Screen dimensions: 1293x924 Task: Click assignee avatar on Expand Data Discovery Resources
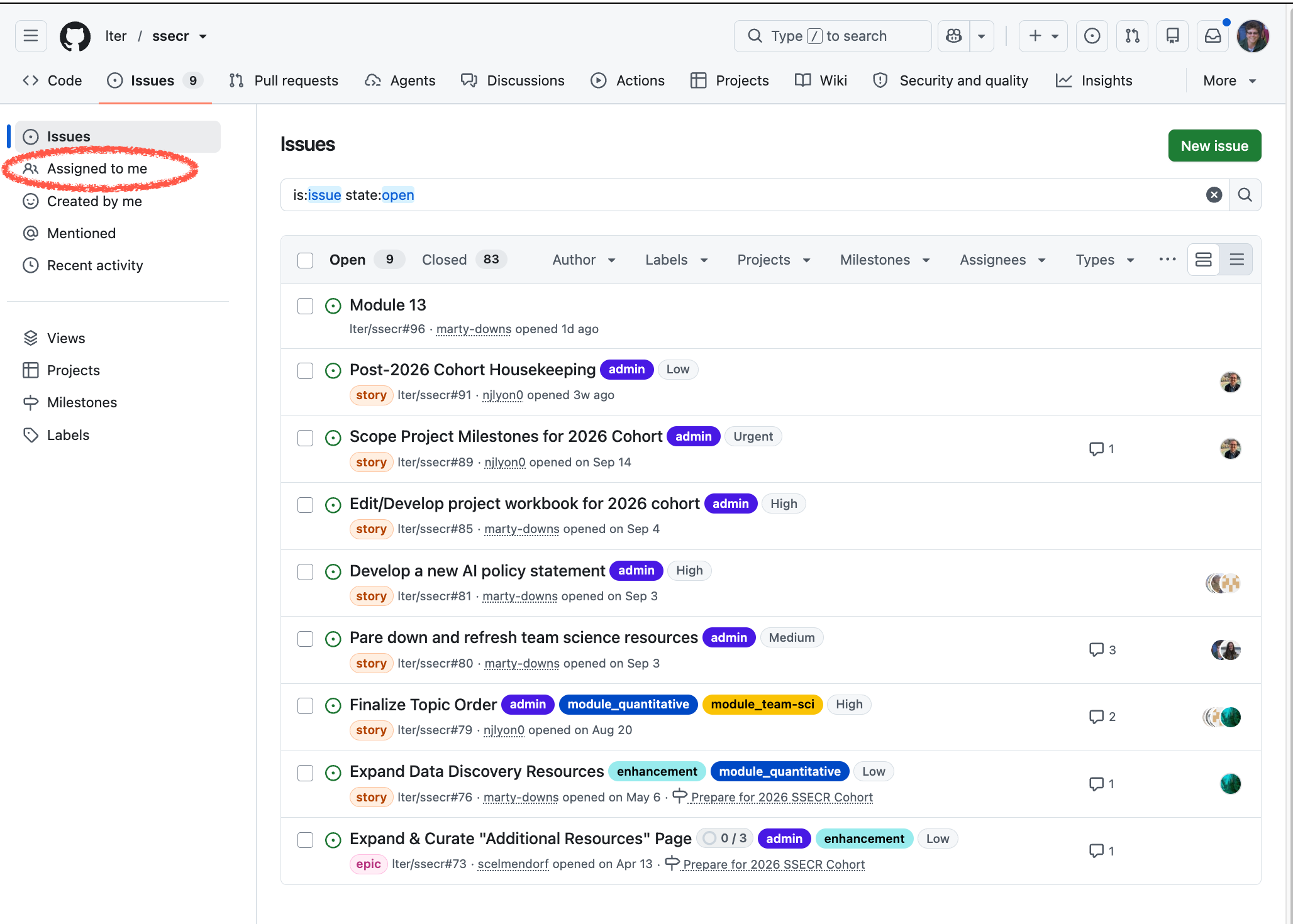tap(1230, 784)
